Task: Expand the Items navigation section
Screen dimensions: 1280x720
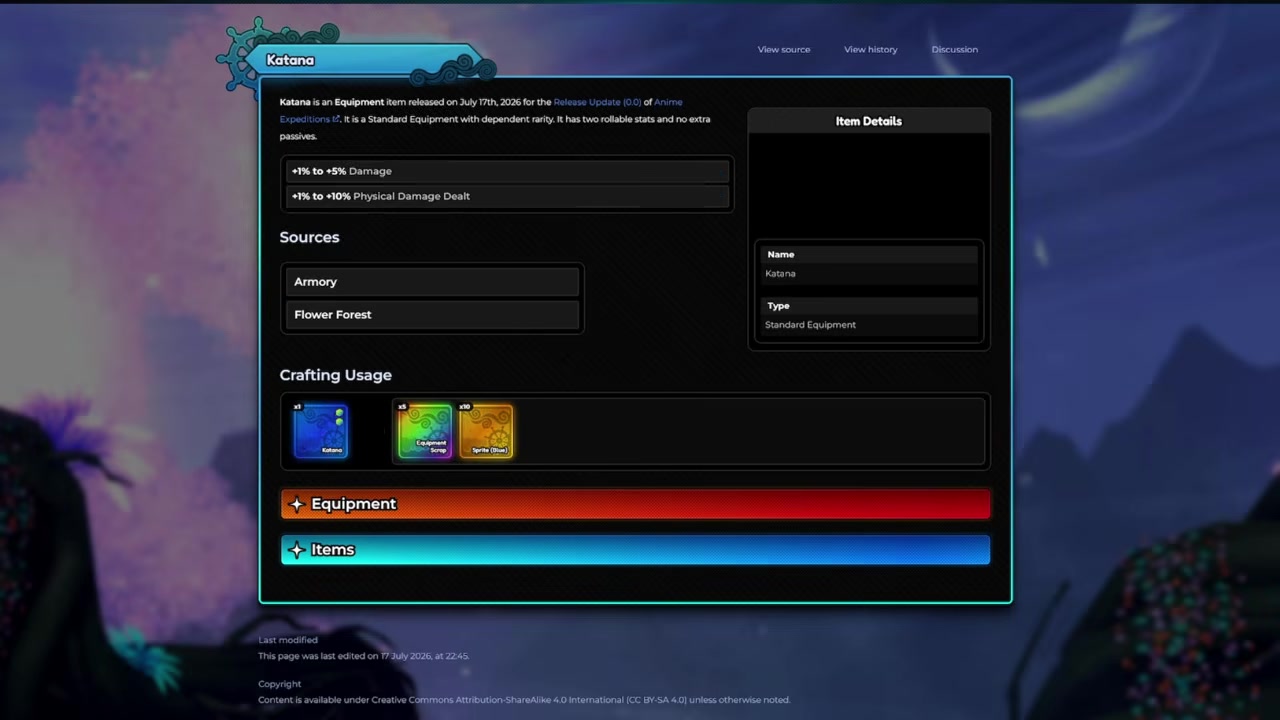Action: coord(636,550)
